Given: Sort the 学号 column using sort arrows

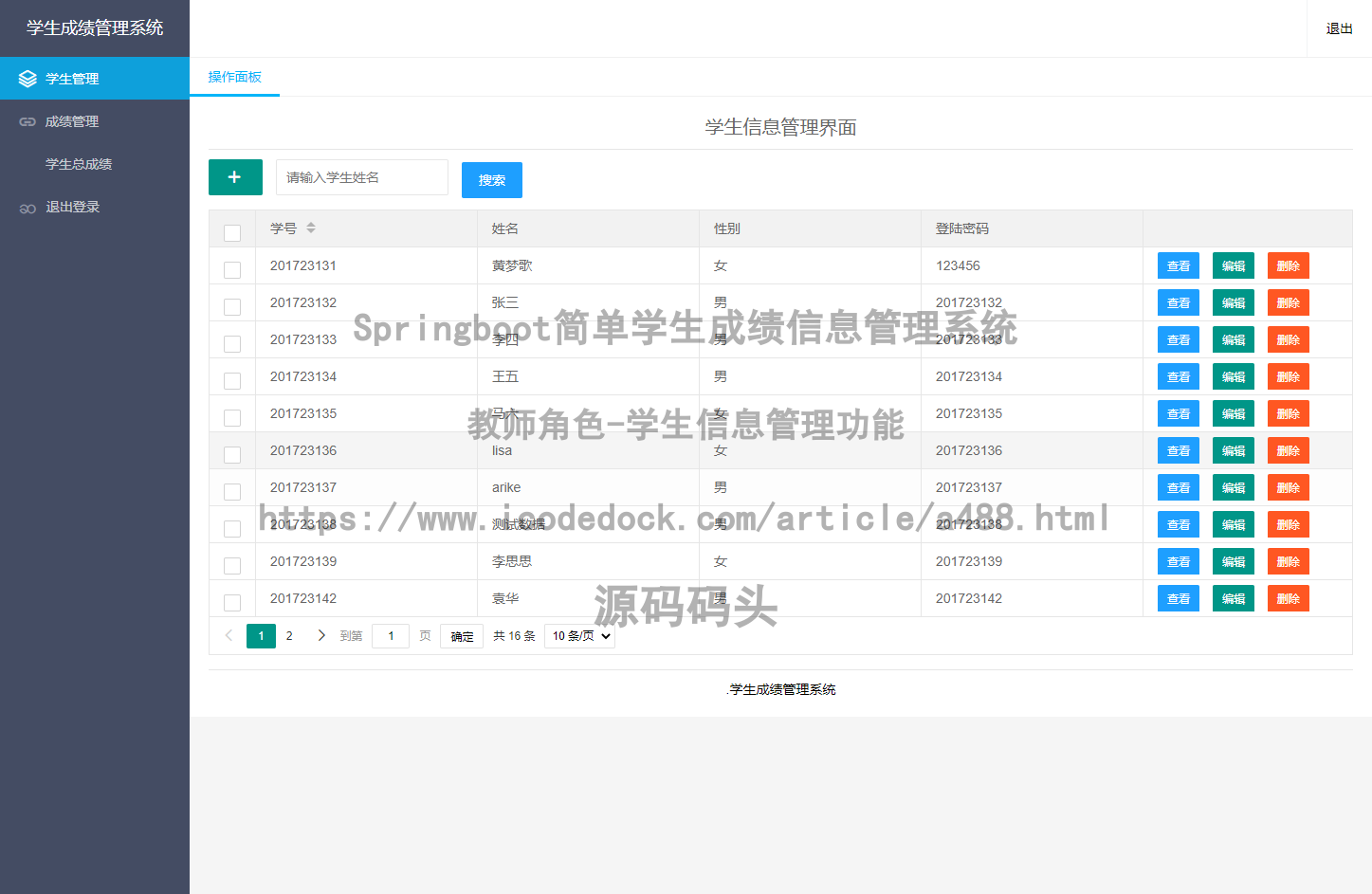Looking at the screenshot, I should pos(311,228).
